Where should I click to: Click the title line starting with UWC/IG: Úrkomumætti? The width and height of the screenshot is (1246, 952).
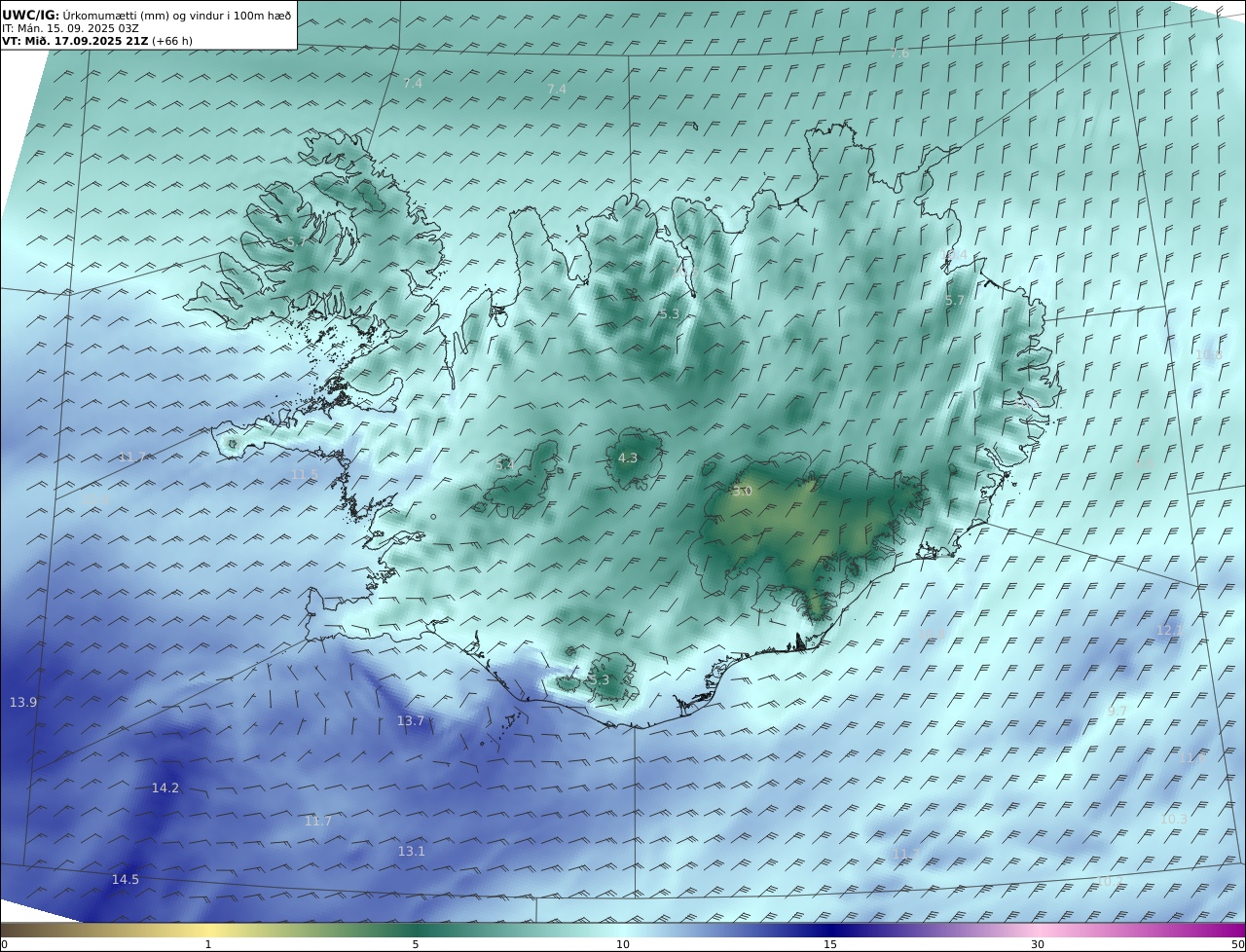pos(147,15)
